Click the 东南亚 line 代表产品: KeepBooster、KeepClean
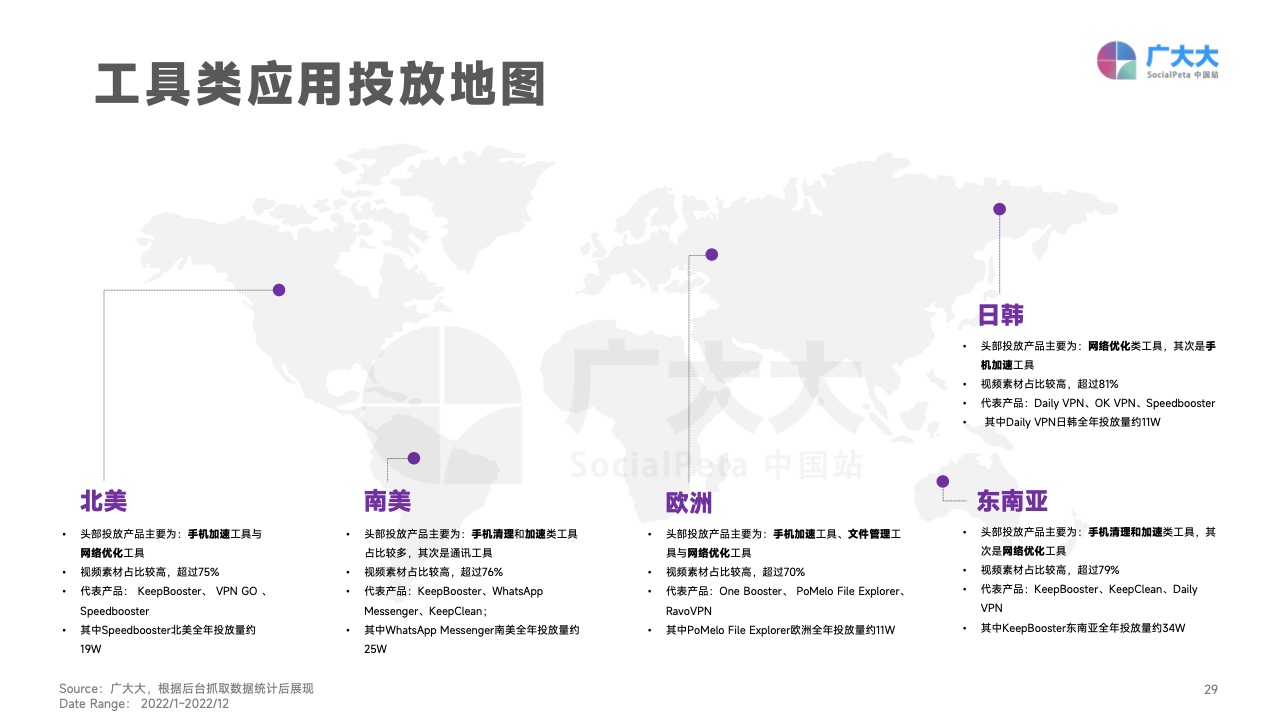The width and height of the screenshot is (1280, 720). pos(1088,589)
